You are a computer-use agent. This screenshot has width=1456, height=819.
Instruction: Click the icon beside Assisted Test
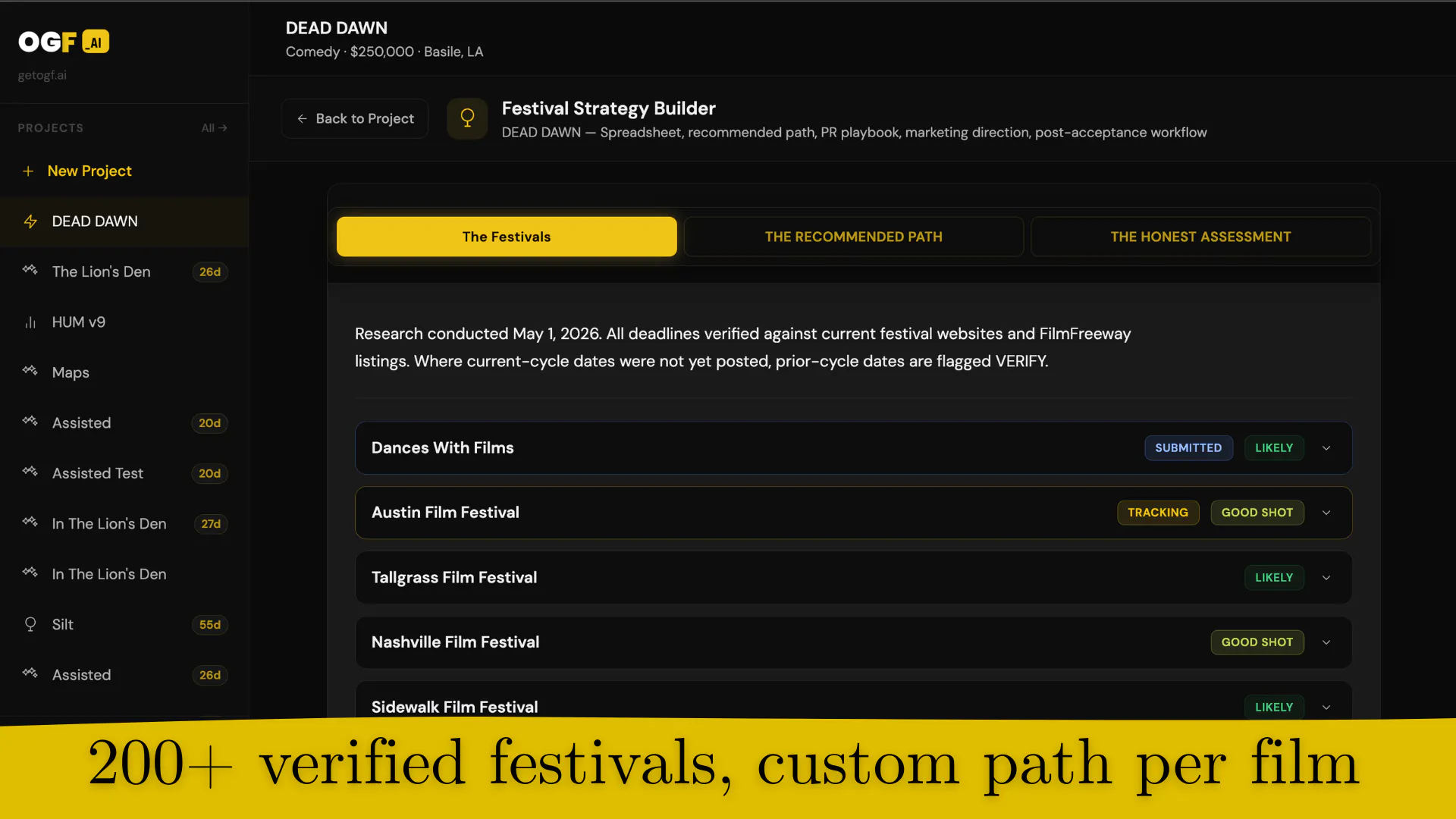coord(30,472)
